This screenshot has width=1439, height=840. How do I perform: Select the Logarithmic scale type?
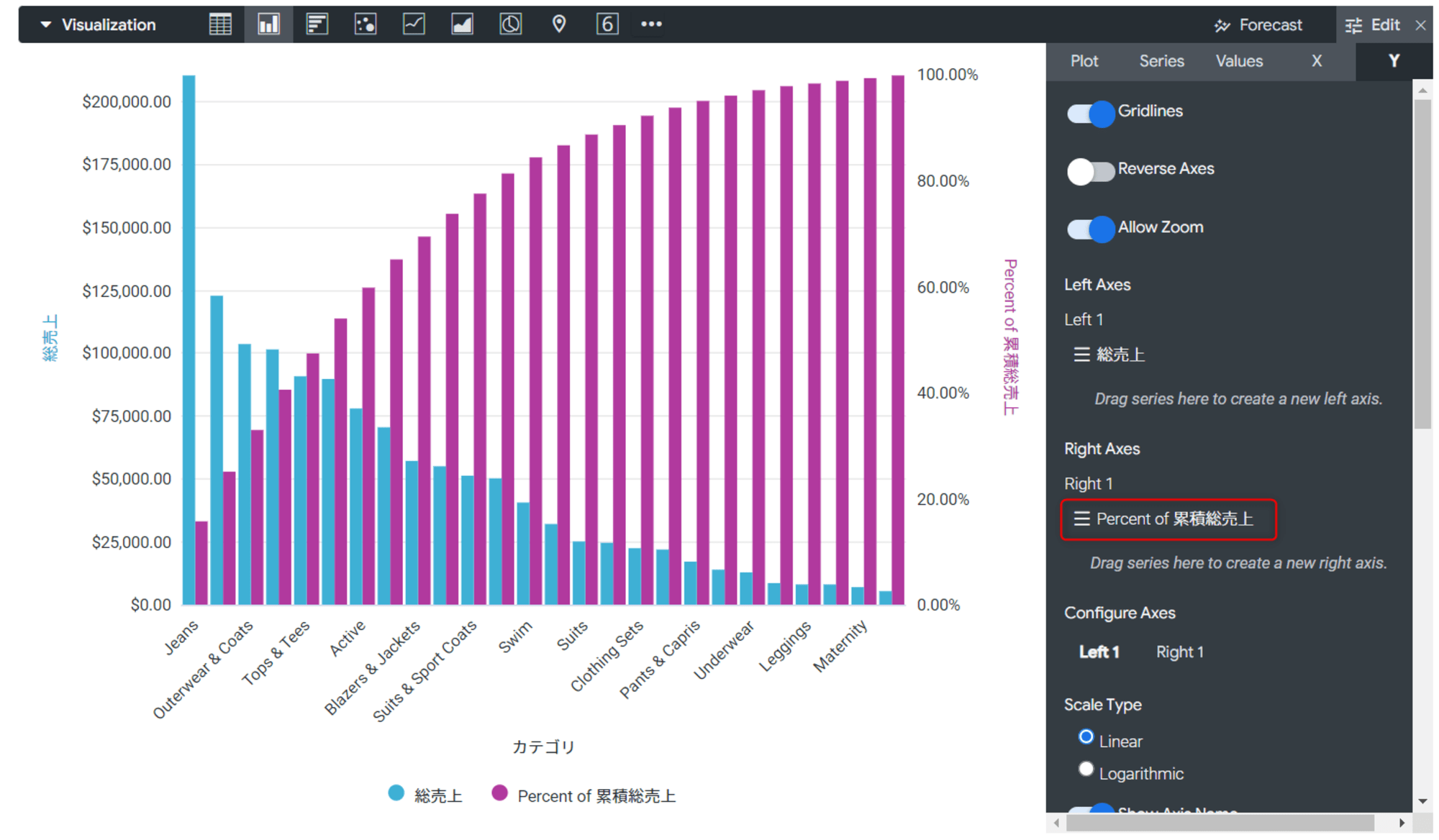[1086, 770]
